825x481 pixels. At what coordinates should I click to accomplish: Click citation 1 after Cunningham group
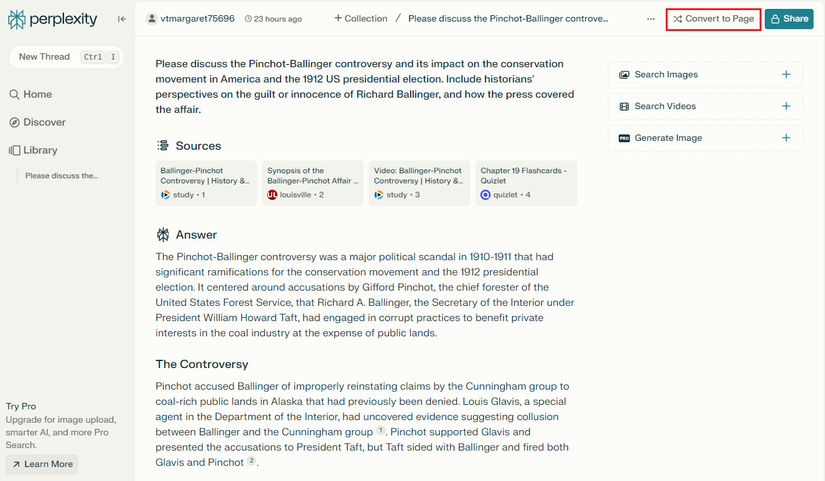pos(381,430)
